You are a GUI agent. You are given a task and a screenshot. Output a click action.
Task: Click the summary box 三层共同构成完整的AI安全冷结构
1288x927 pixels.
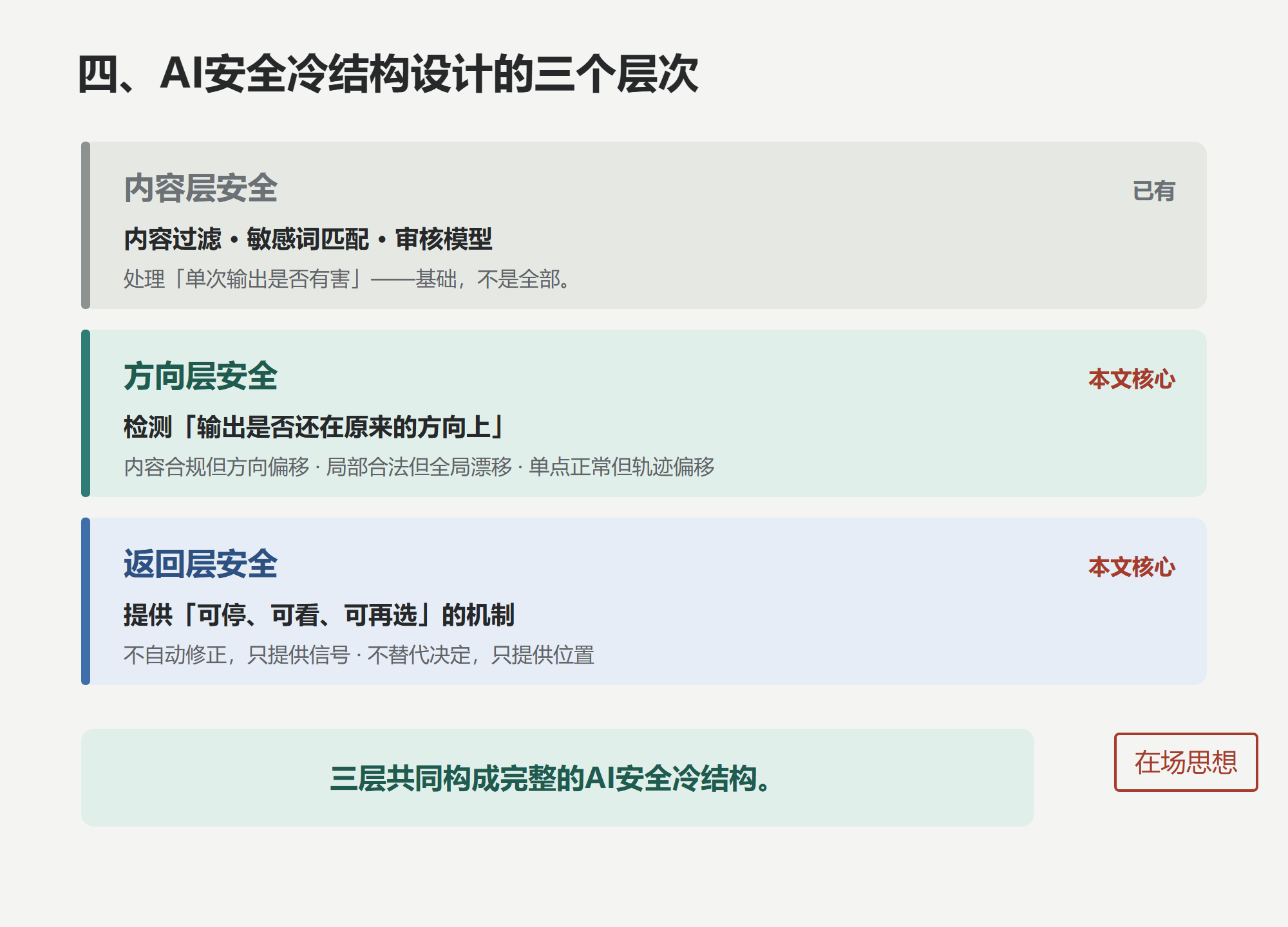[x=558, y=778]
